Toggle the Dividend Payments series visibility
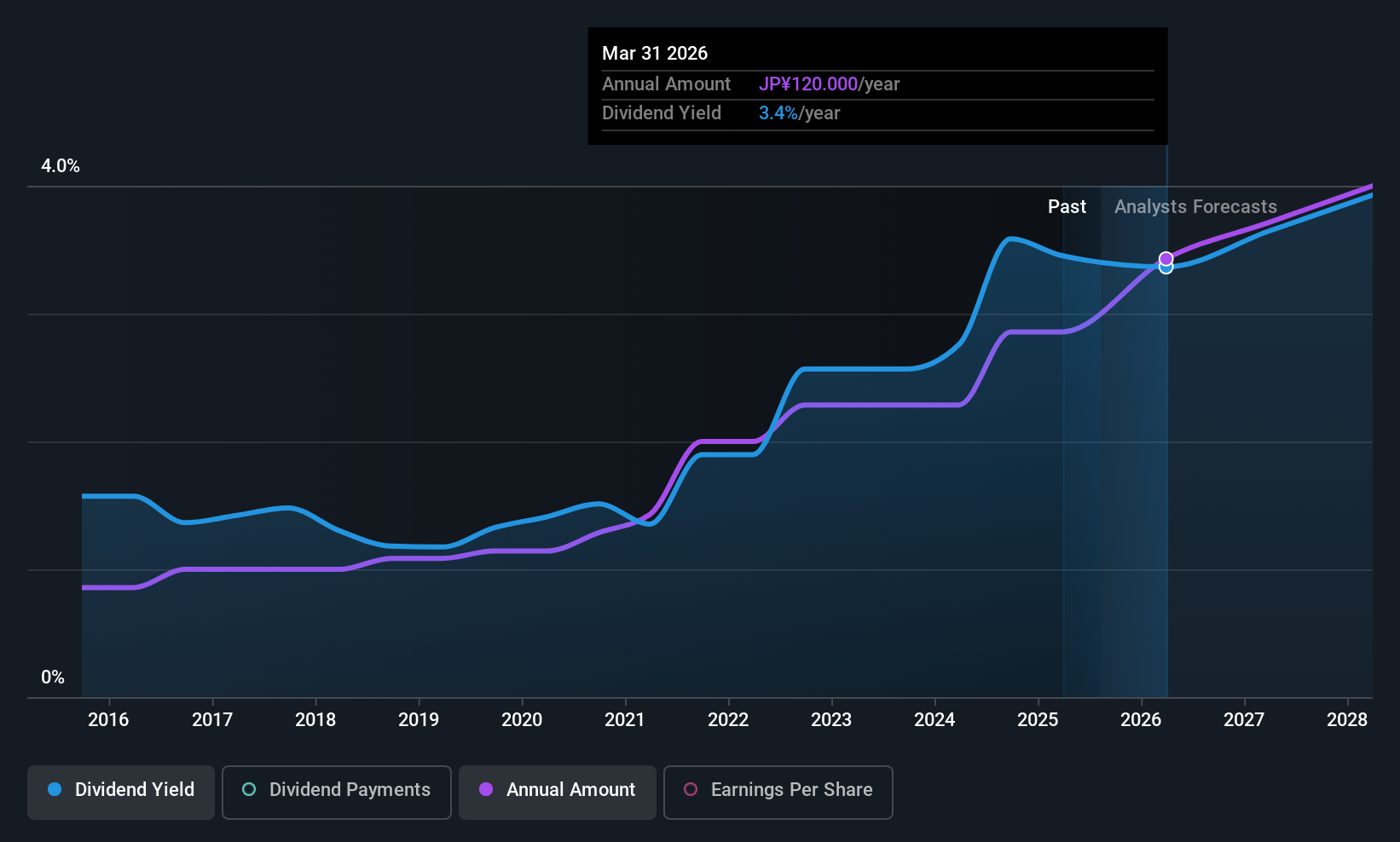 pos(336,791)
